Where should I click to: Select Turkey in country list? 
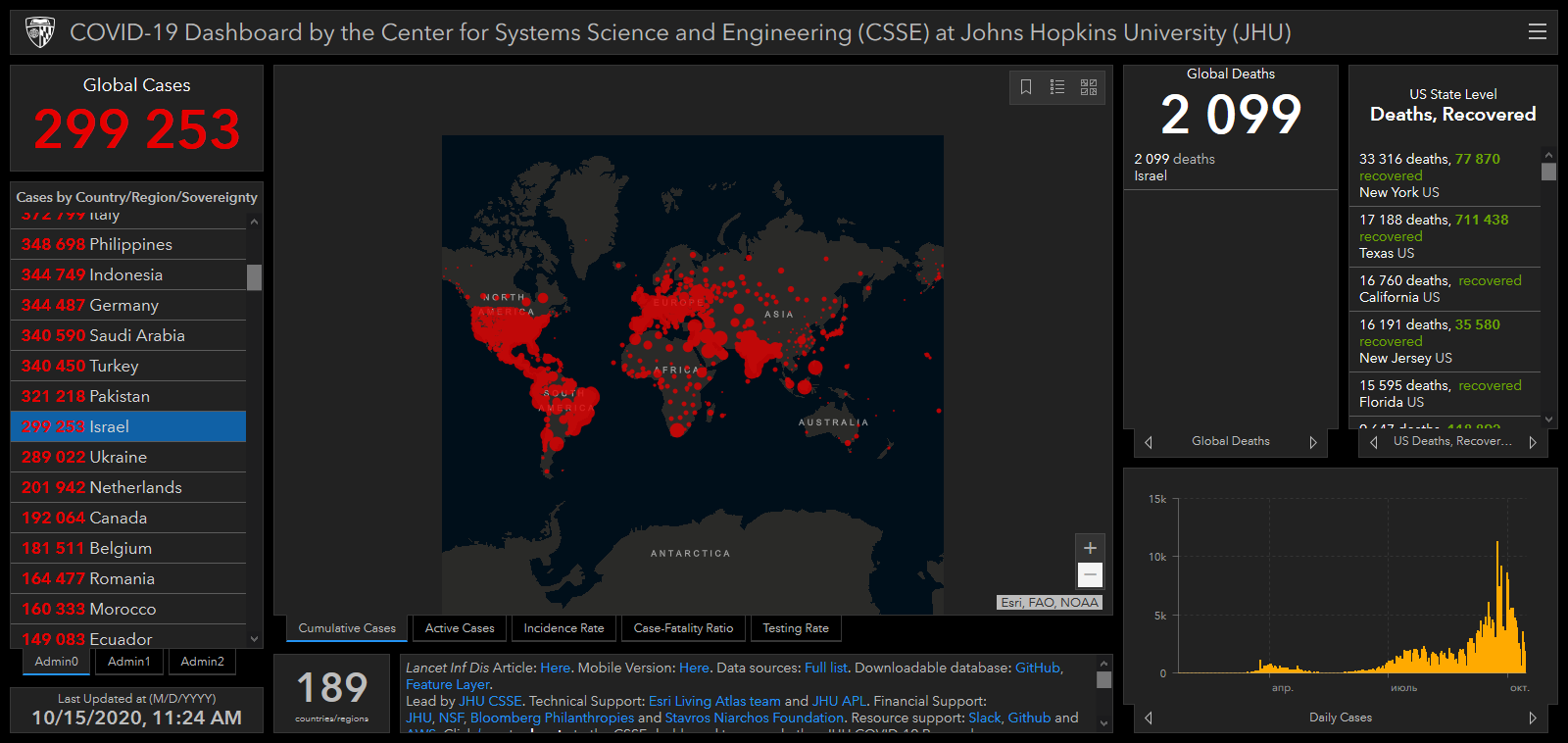coord(128,366)
